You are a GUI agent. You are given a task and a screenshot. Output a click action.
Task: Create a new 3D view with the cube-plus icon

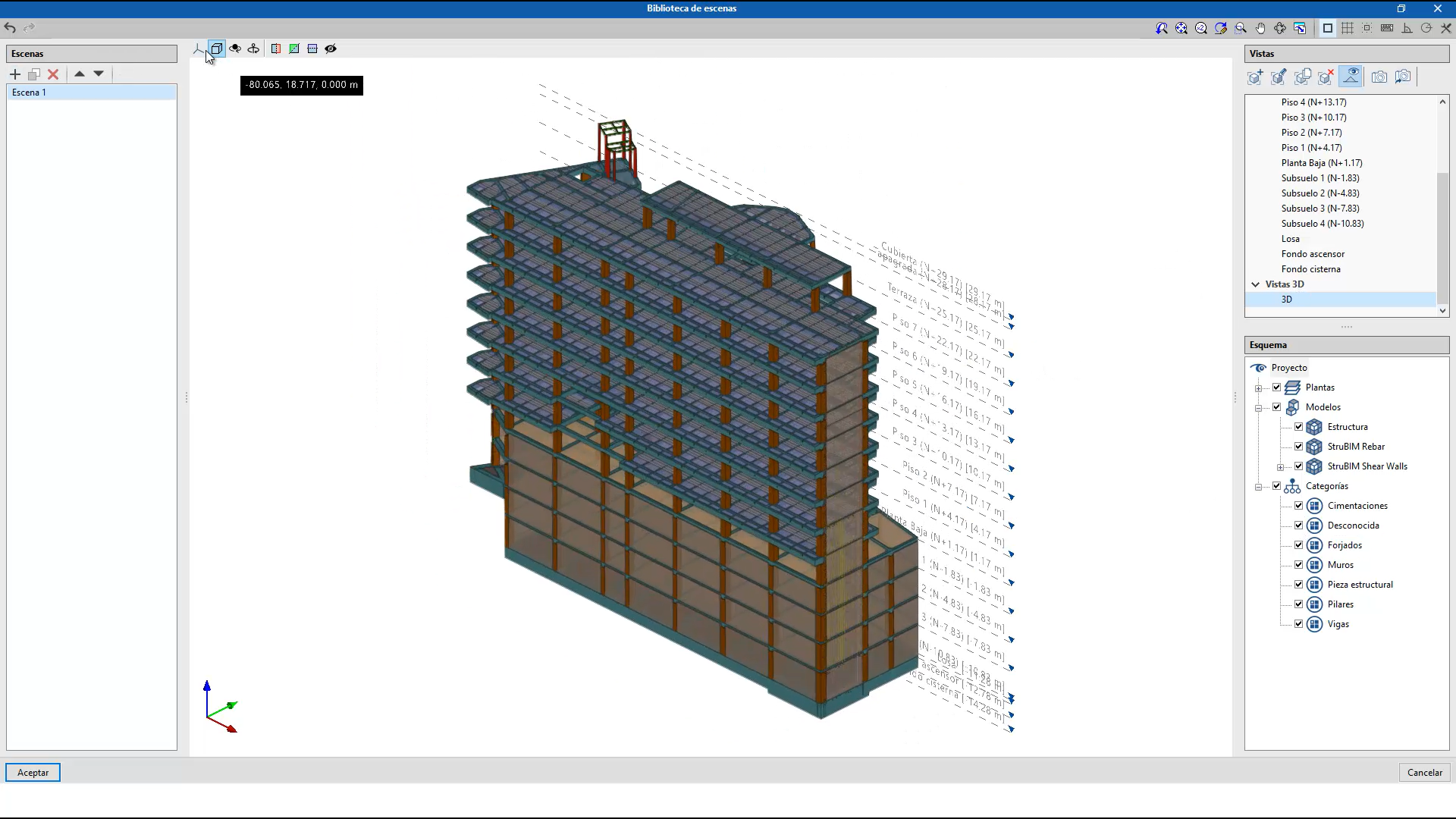click(1255, 77)
